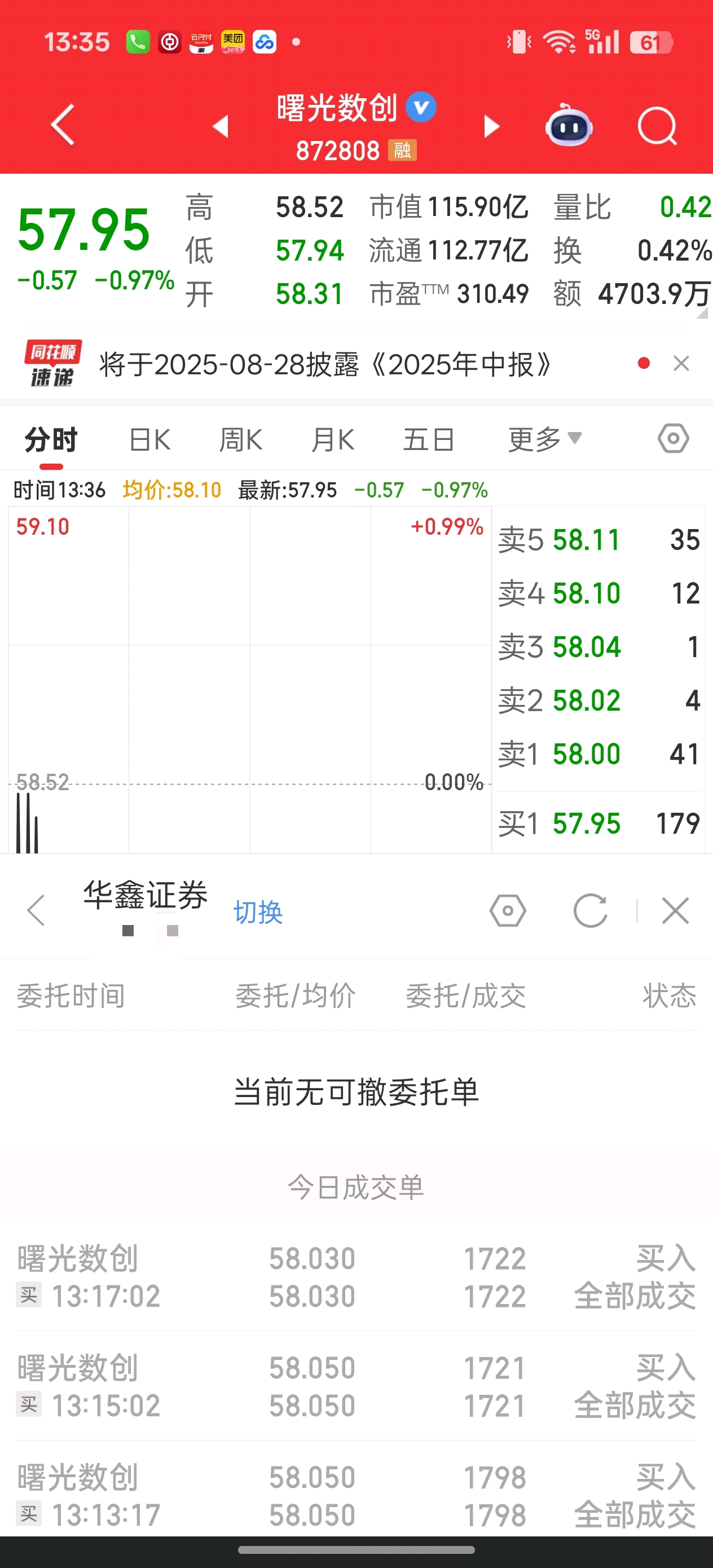Select 卖3 price 58.04 row

pyautogui.click(x=599, y=646)
